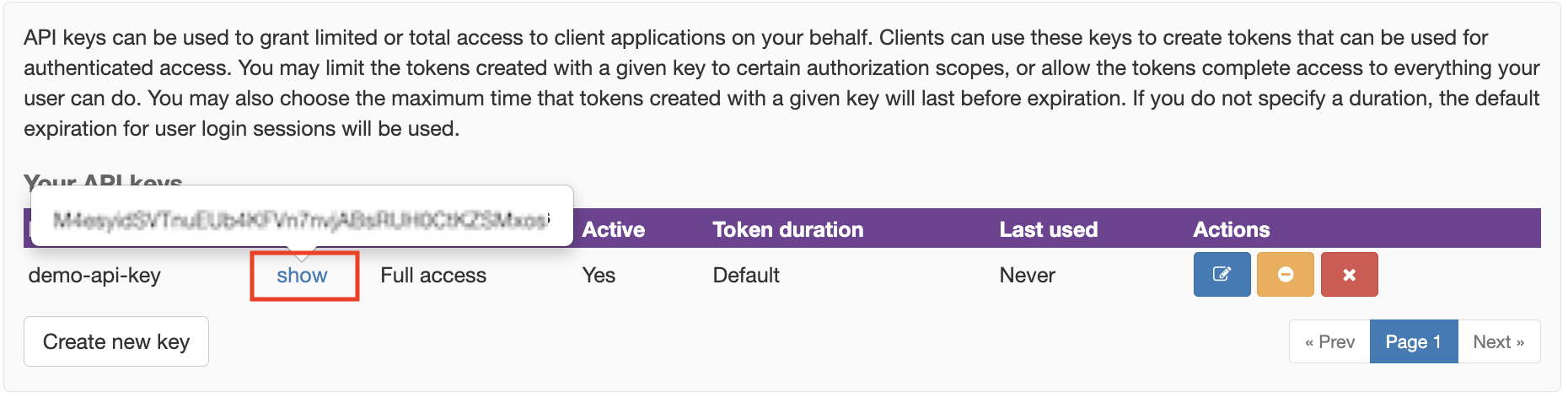Click the "show" link for demo-api-key

click(302, 276)
